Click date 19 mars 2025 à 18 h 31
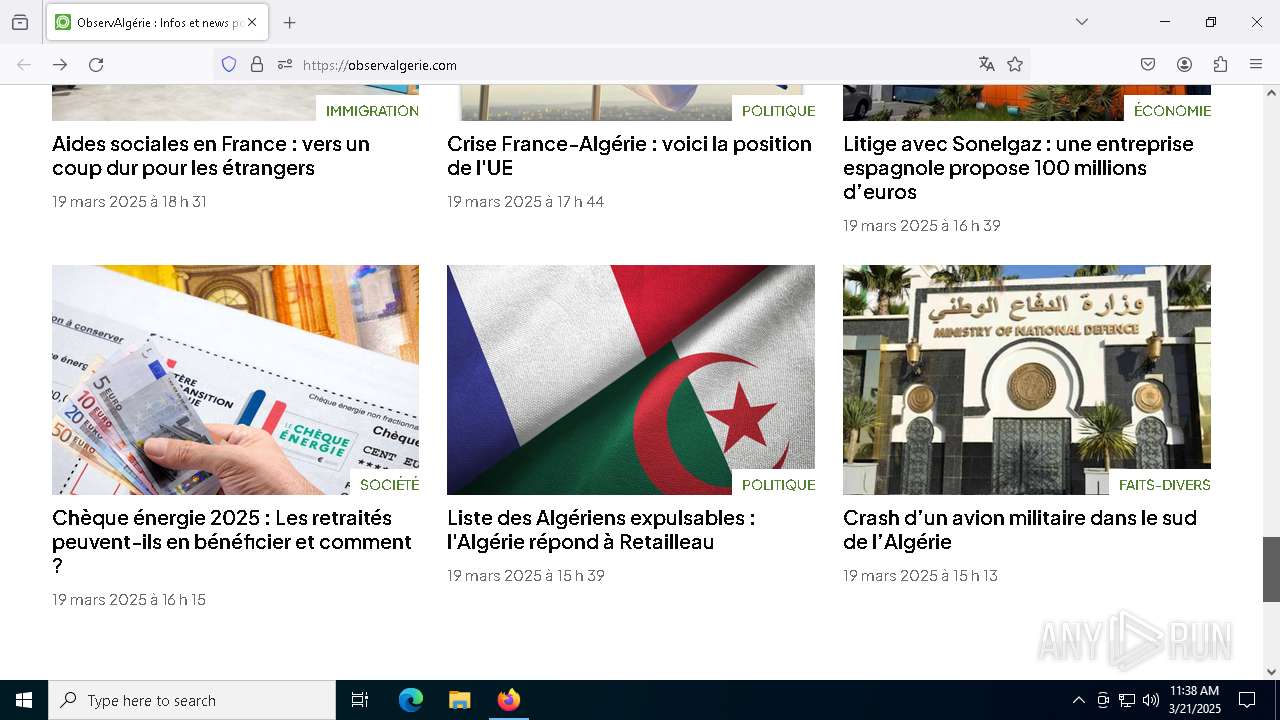Viewport: 1280px width, 720px height. tap(129, 202)
